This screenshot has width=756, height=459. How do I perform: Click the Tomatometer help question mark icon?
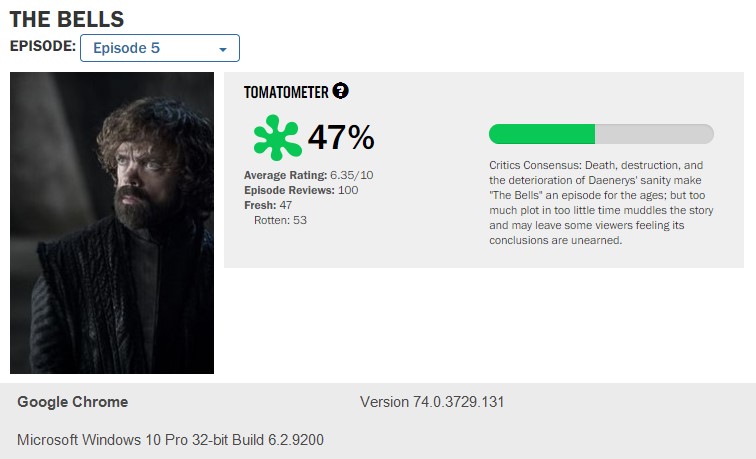(341, 91)
